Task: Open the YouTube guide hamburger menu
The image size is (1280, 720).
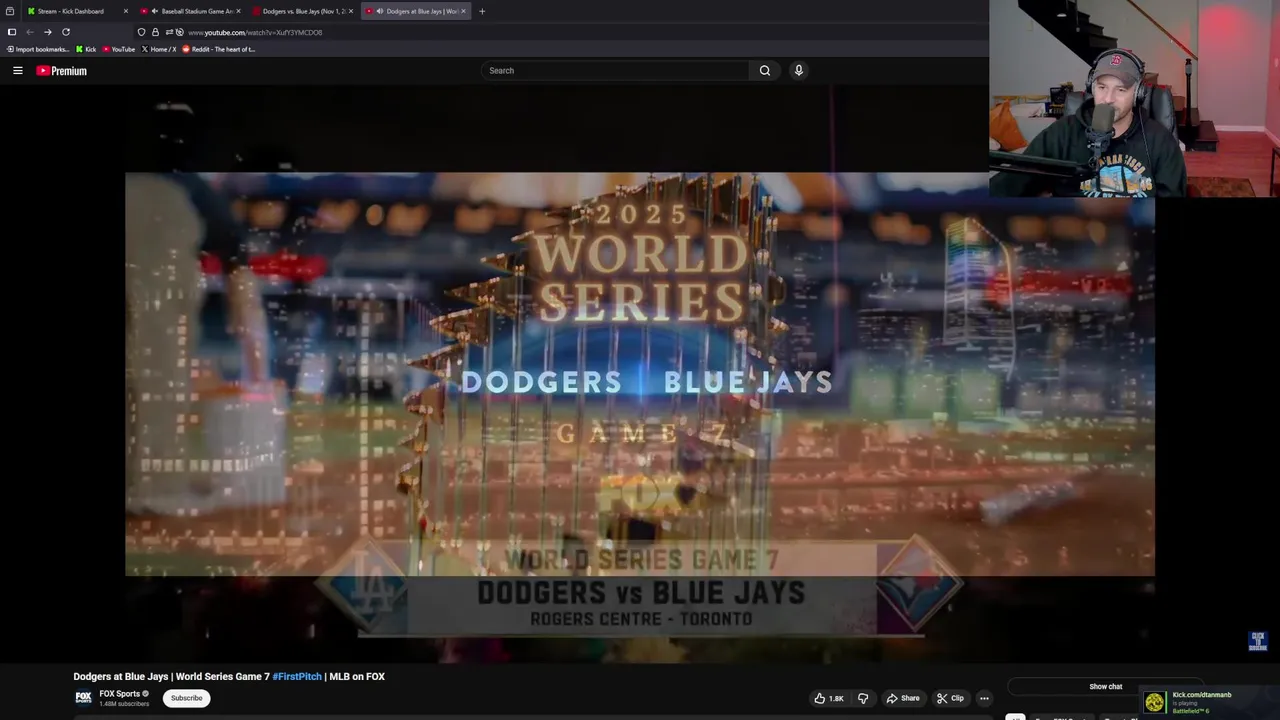Action: point(17,71)
